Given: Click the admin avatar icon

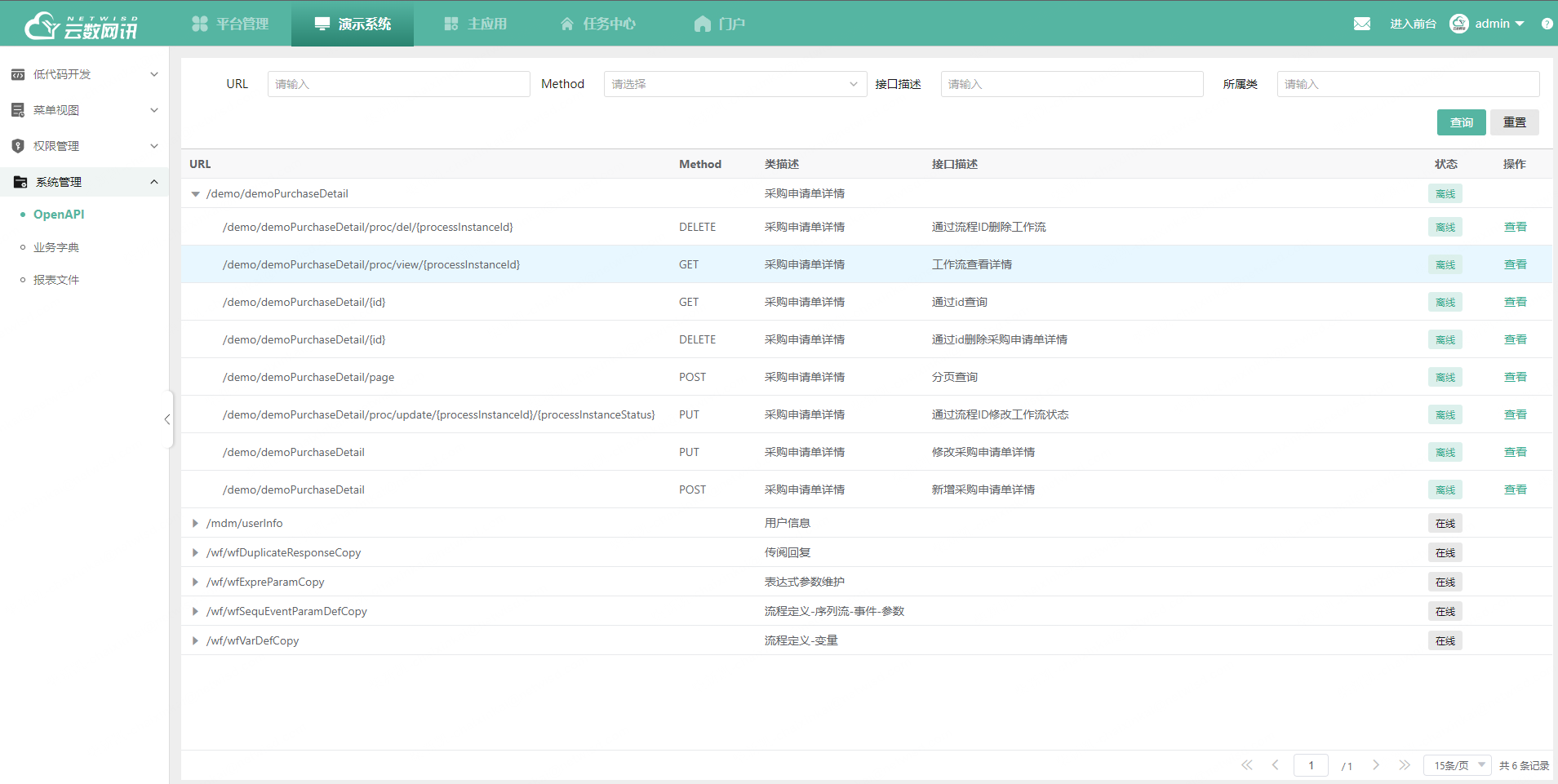Looking at the screenshot, I should (1458, 23).
